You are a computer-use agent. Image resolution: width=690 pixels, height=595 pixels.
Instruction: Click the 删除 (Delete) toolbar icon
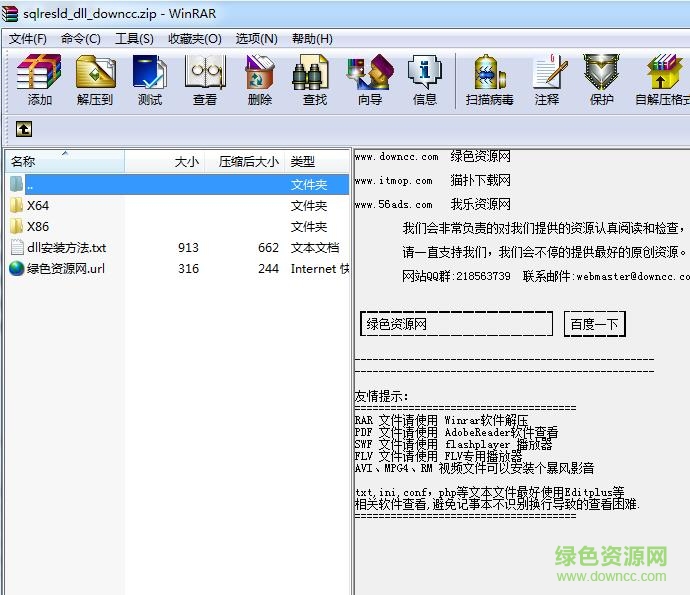point(260,80)
